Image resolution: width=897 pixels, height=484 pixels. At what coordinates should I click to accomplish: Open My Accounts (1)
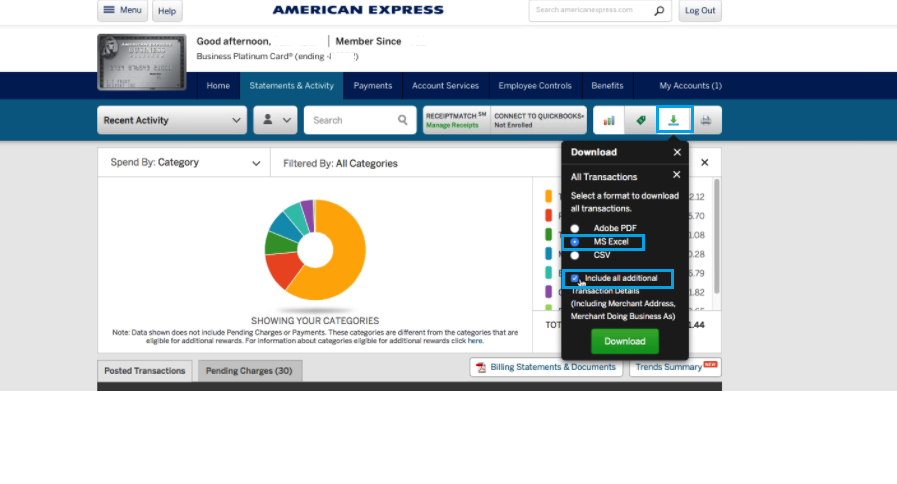[690, 86]
